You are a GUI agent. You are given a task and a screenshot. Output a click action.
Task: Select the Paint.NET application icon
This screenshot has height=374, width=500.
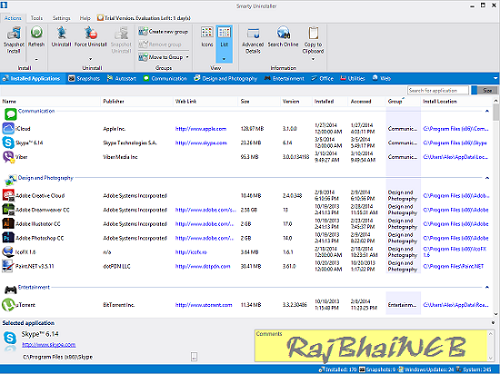point(8,266)
